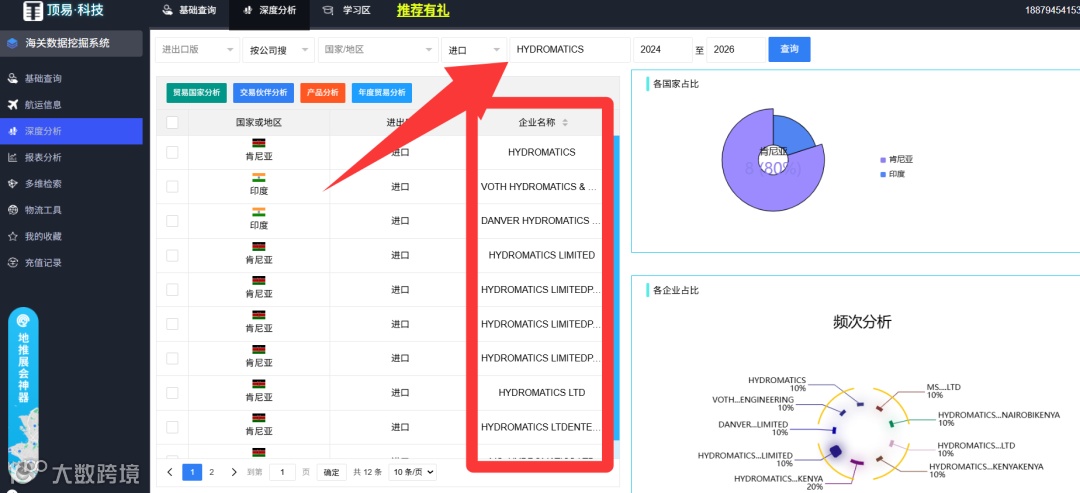This screenshot has height=493, width=1080.
Task: Click the 查询 search button
Action: point(789,49)
